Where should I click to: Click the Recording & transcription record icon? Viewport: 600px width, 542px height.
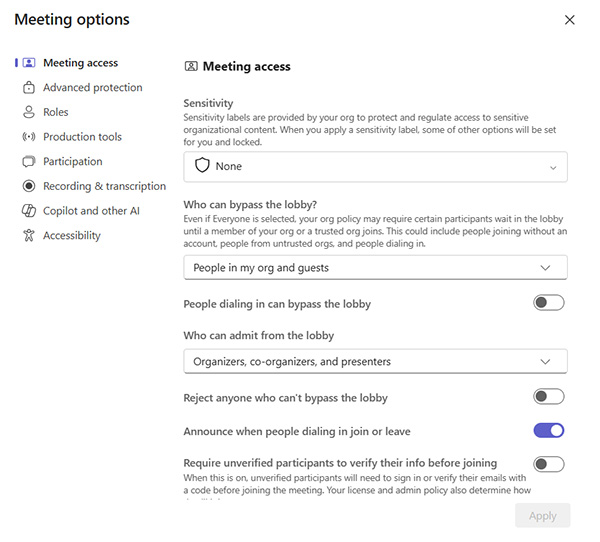click(29, 186)
